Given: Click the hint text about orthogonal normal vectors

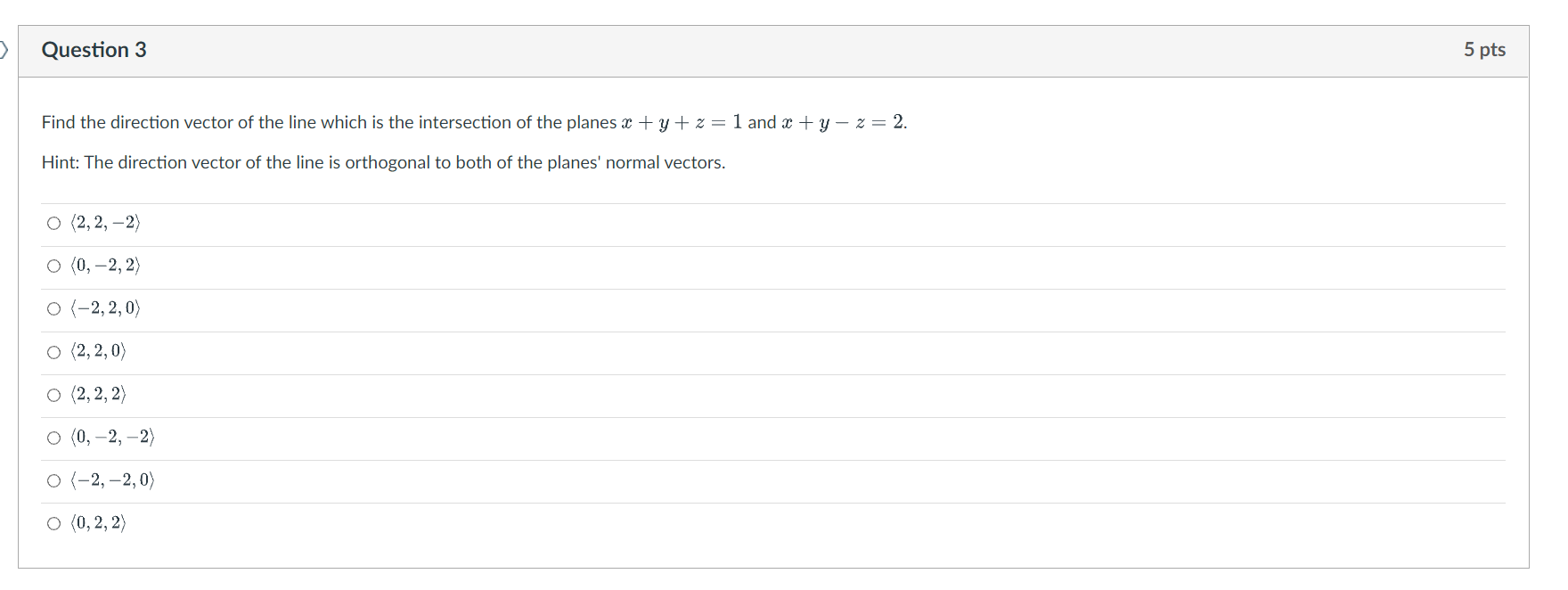Looking at the screenshot, I should click(x=383, y=162).
